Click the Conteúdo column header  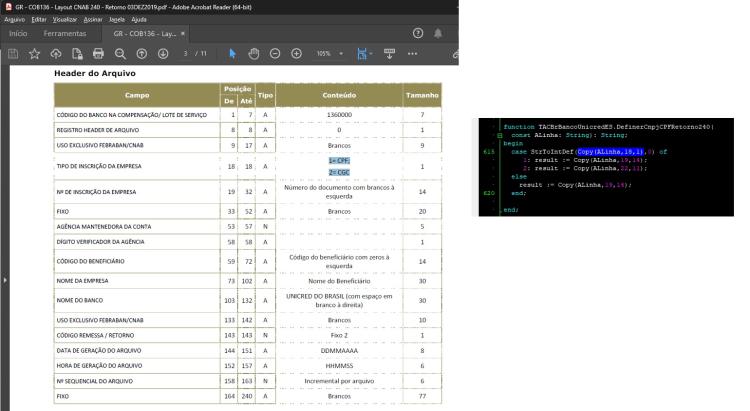(x=339, y=95)
